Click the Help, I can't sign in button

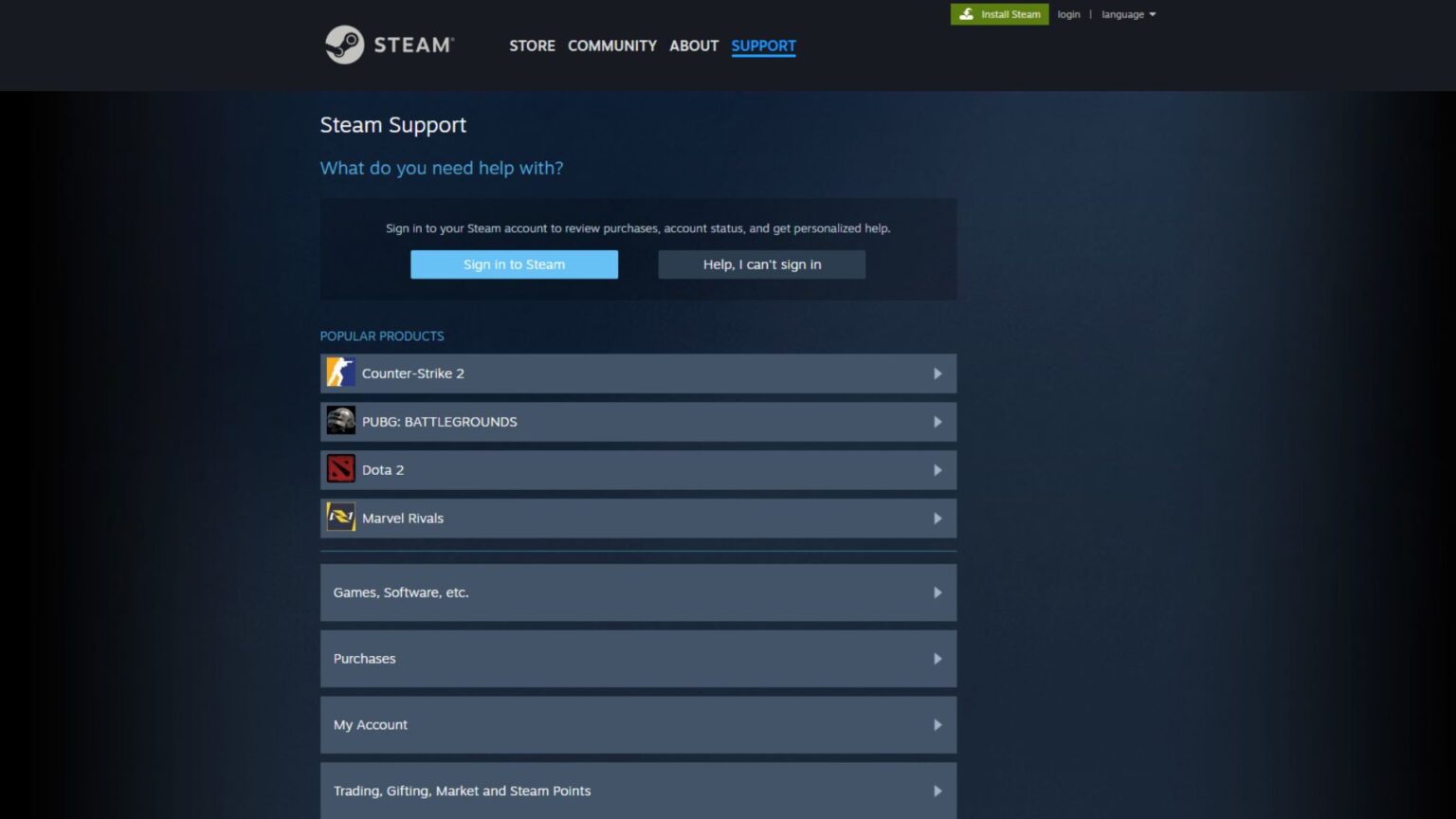tap(761, 264)
